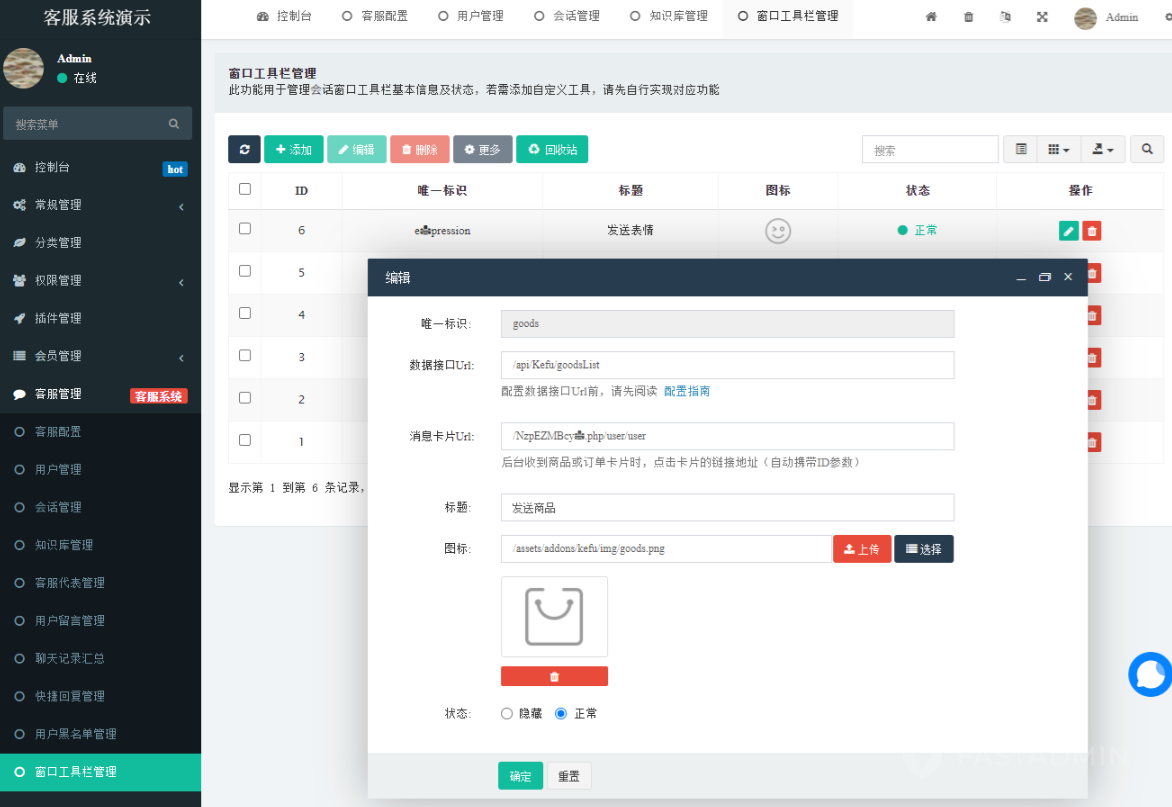Open the columns dropdown in table toolbar
The width and height of the screenshot is (1172, 807).
pos(1059,149)
